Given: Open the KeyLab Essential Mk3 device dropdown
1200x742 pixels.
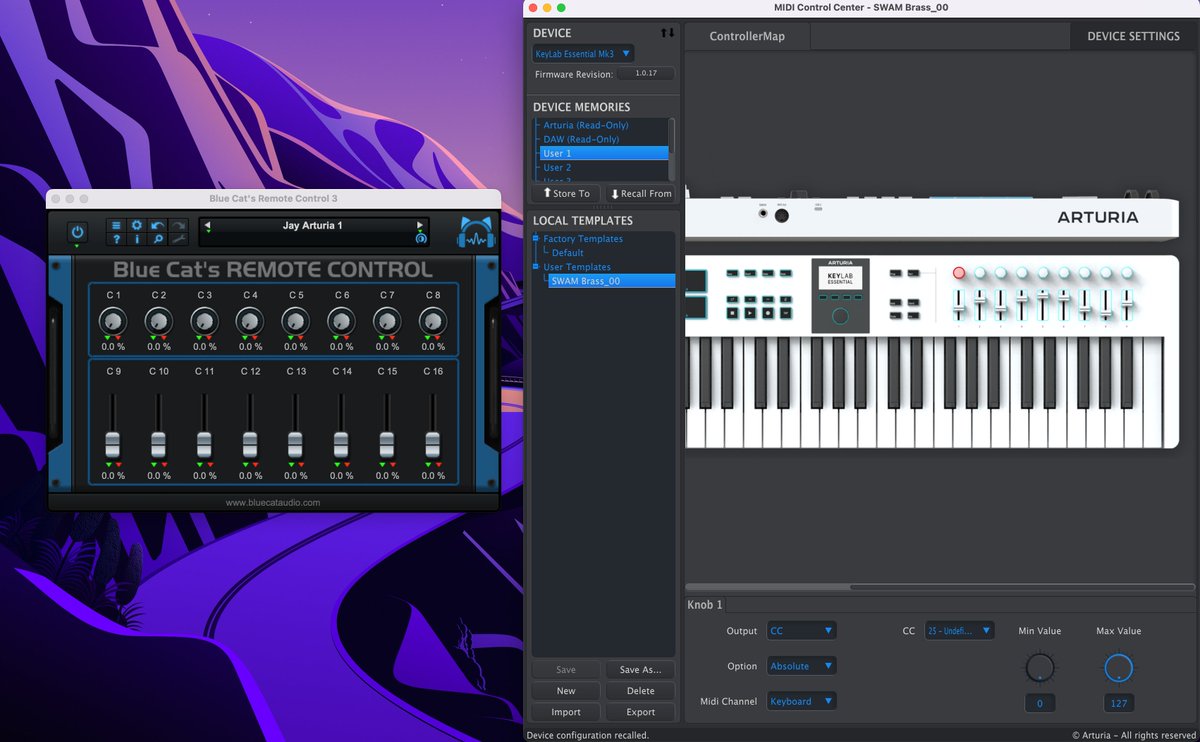Looking at the screenshot, I should (x=583, y=54).
